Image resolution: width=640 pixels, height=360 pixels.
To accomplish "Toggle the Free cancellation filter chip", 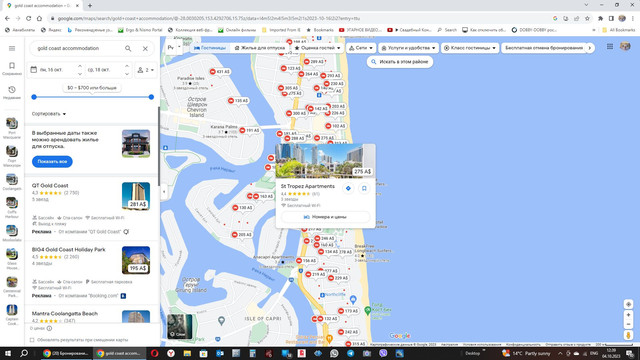I will [544, 48].
